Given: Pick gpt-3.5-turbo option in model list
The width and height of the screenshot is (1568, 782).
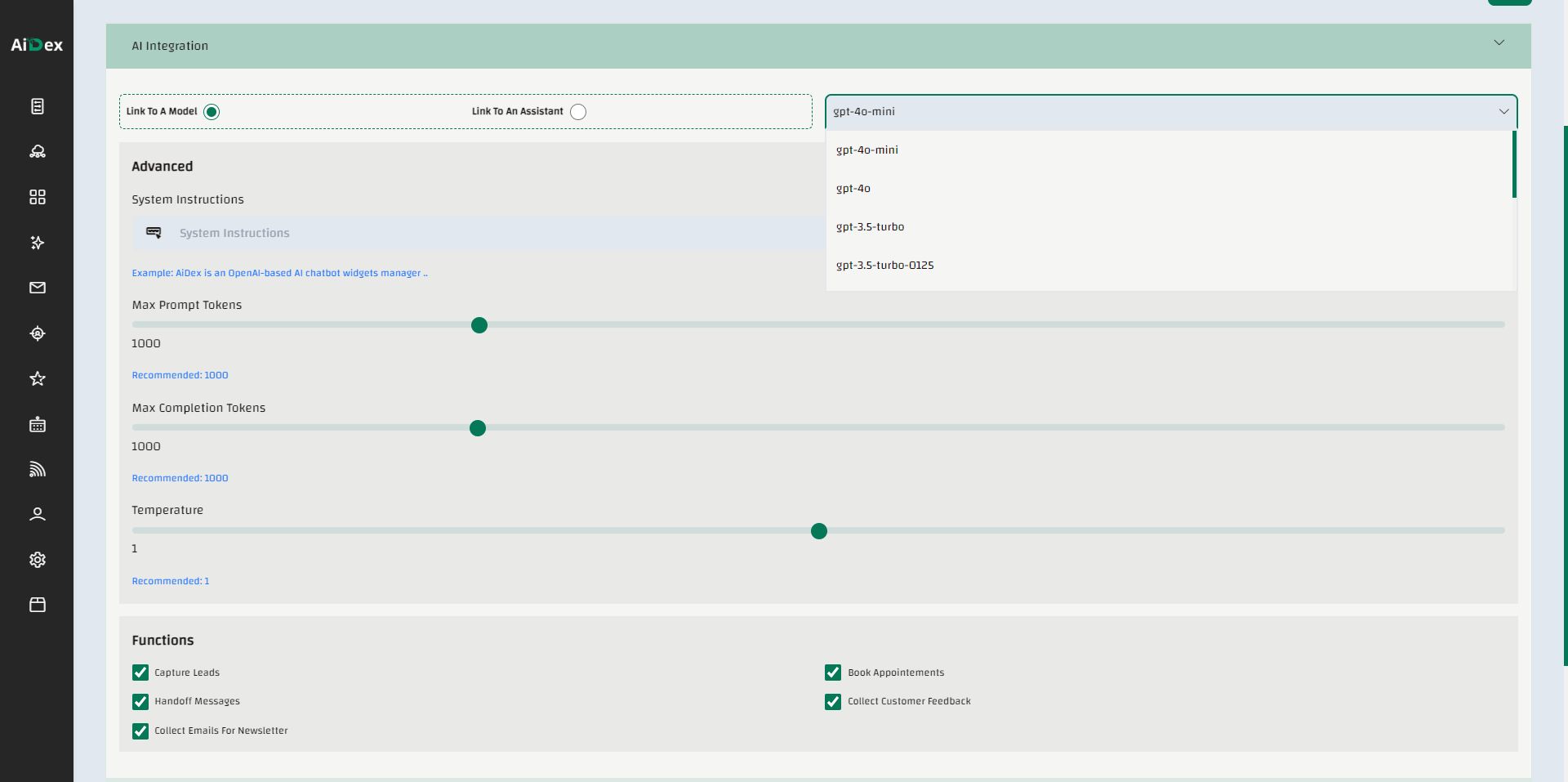Looking at the screenshot, I should point(870,227).
